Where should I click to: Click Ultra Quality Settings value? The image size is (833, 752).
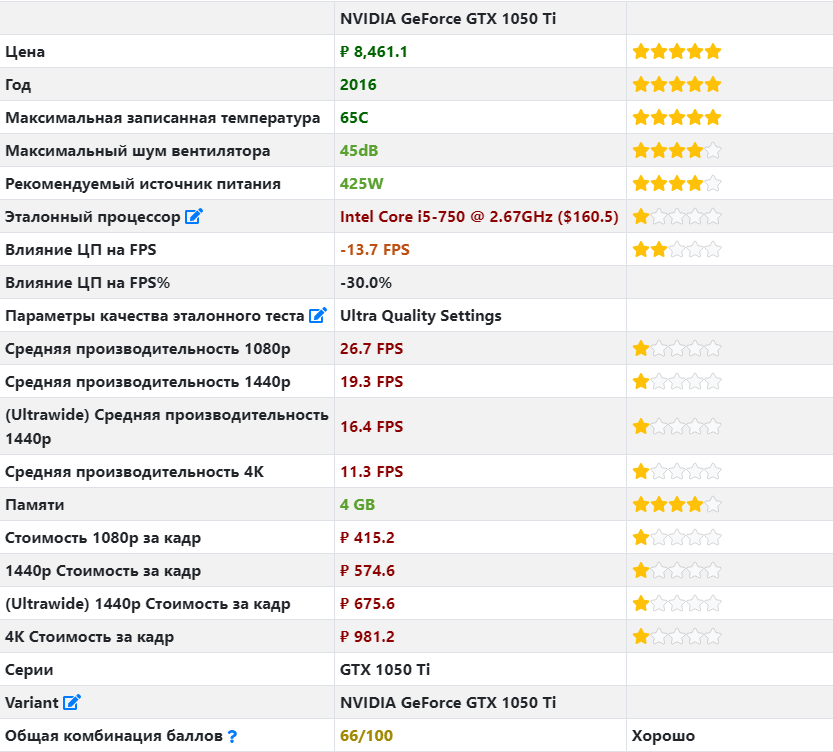[421, 315]
